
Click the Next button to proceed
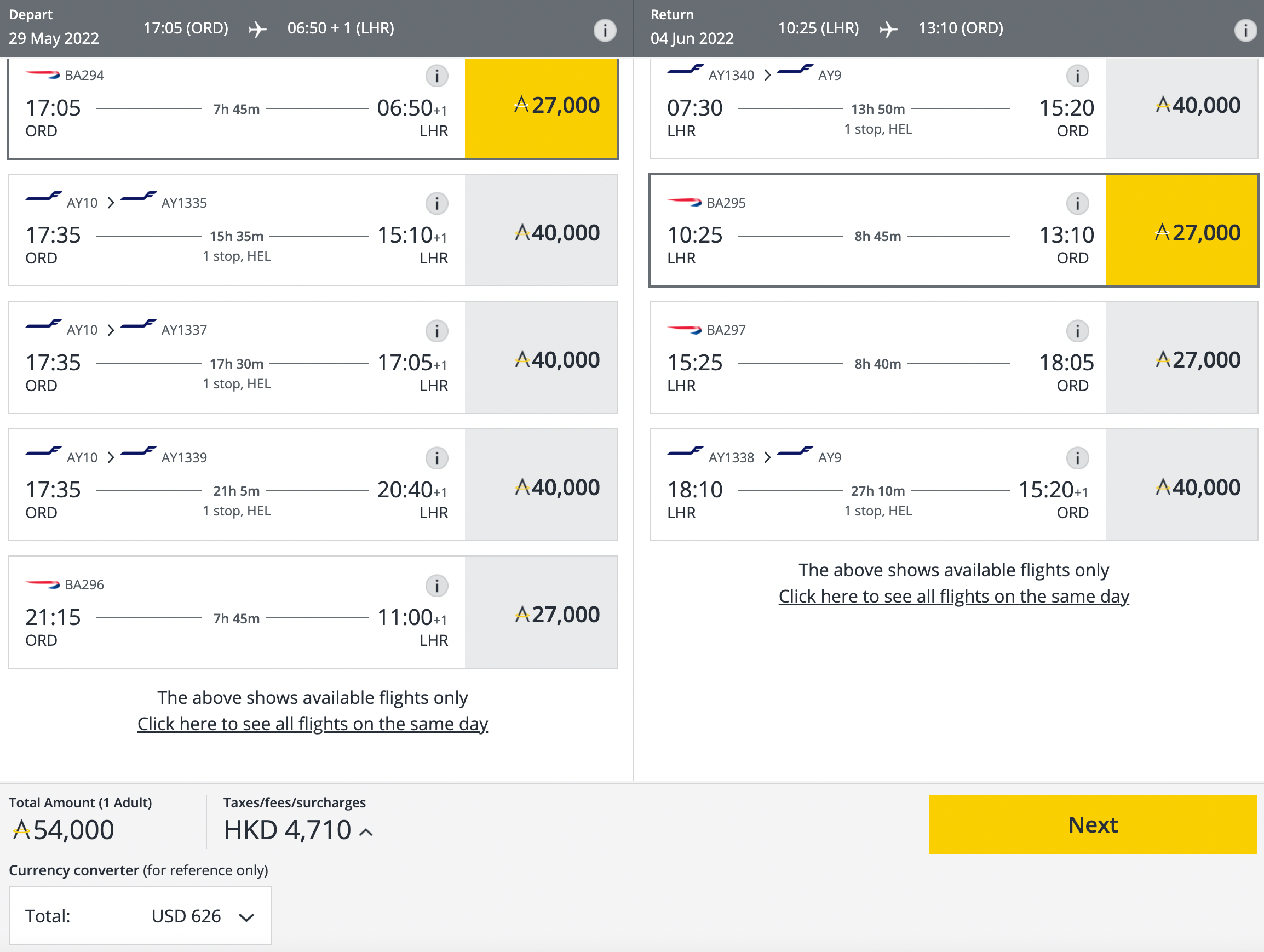pyautogui.click(x=1093, y=824)
